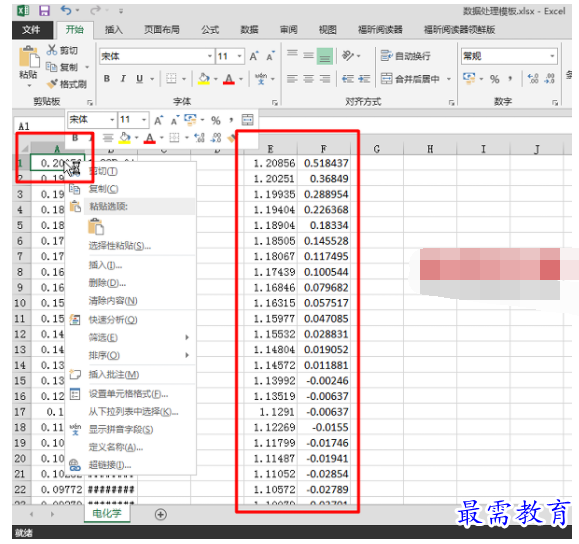The height and width of the screenshot is (544, 579).
Task: Click Wrap Text (自动换行) button
Action: click(x=405, y=56)
